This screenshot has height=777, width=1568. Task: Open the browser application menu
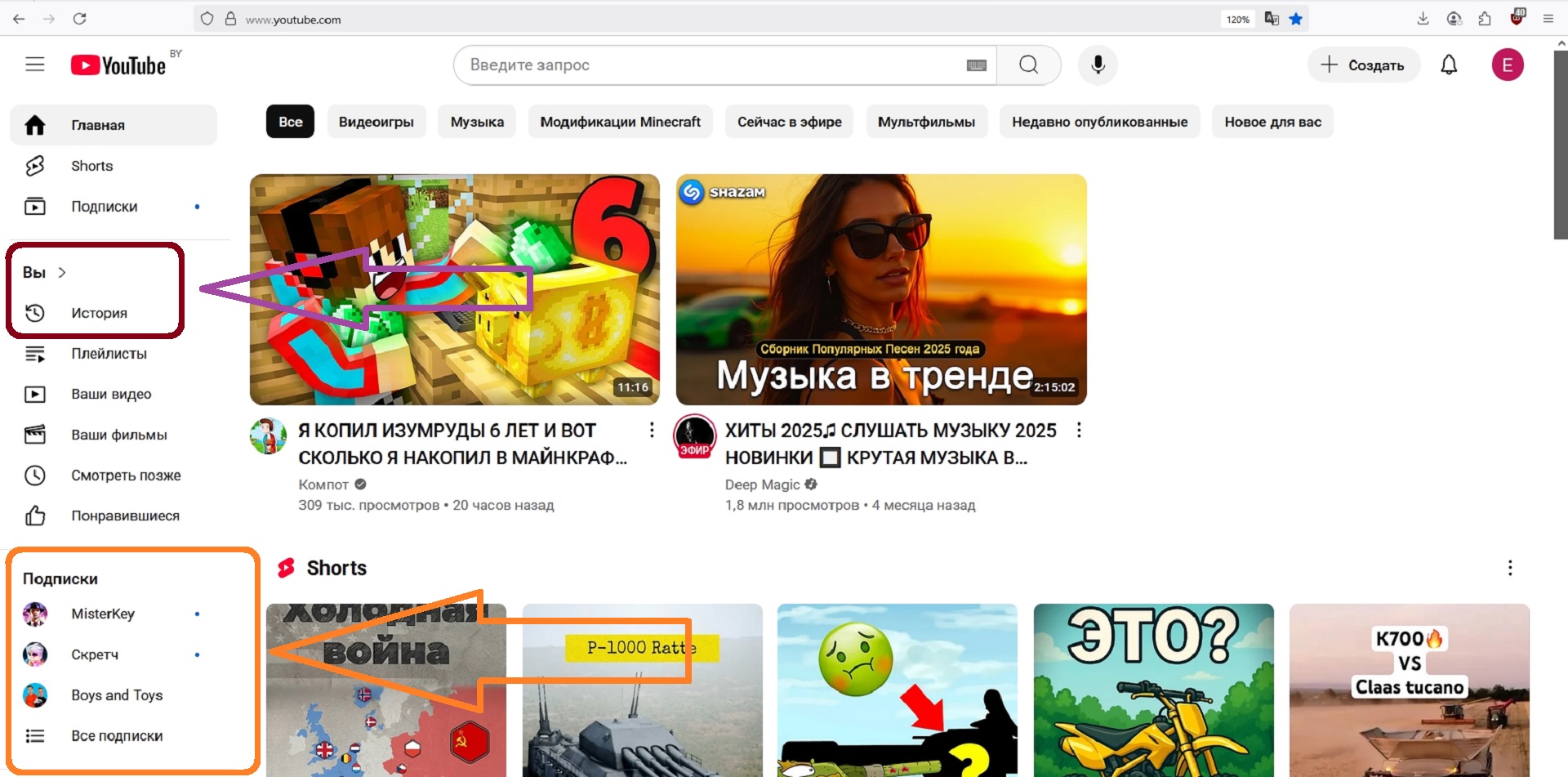point(1548,19)
